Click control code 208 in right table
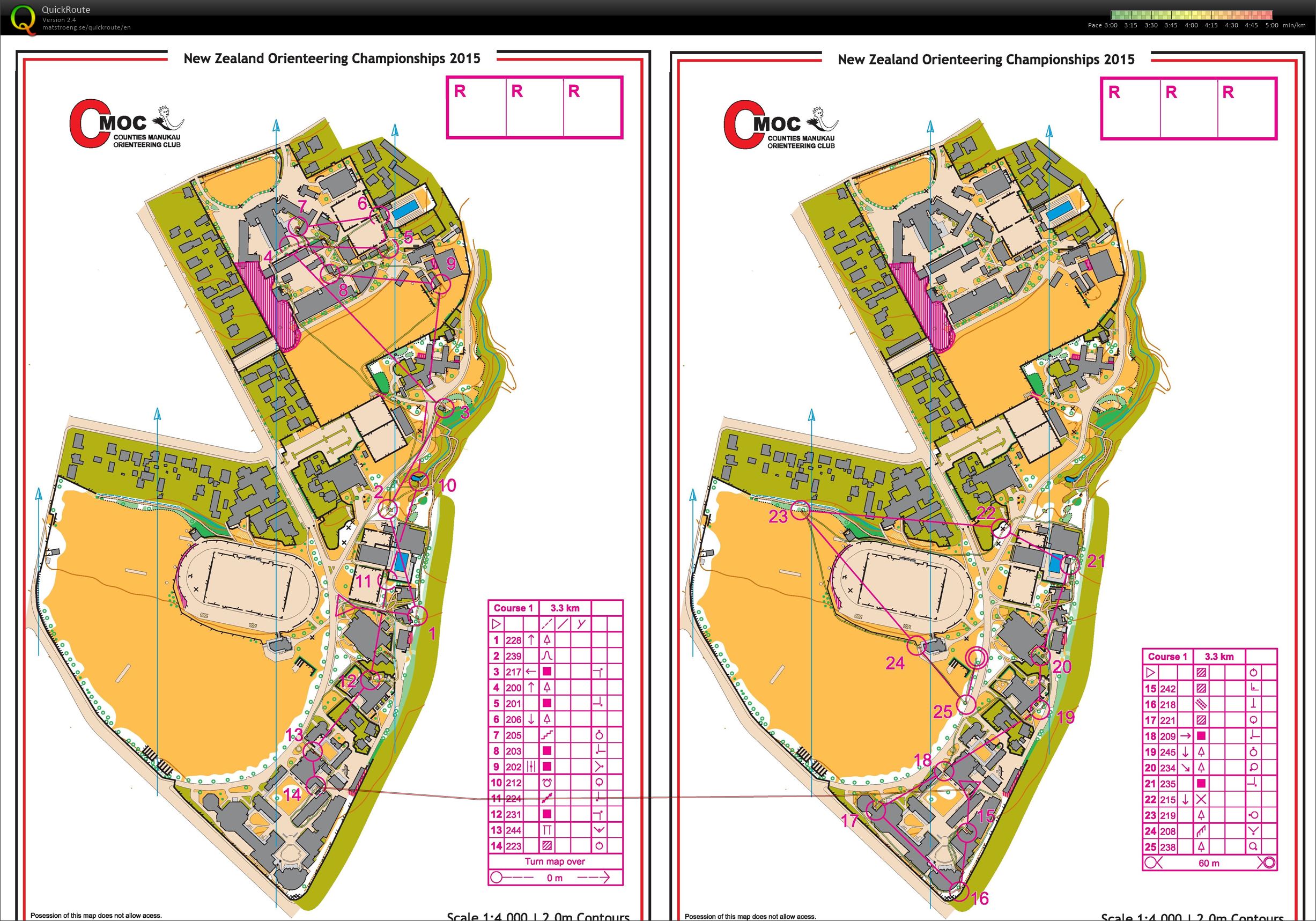 [1168, 831]
